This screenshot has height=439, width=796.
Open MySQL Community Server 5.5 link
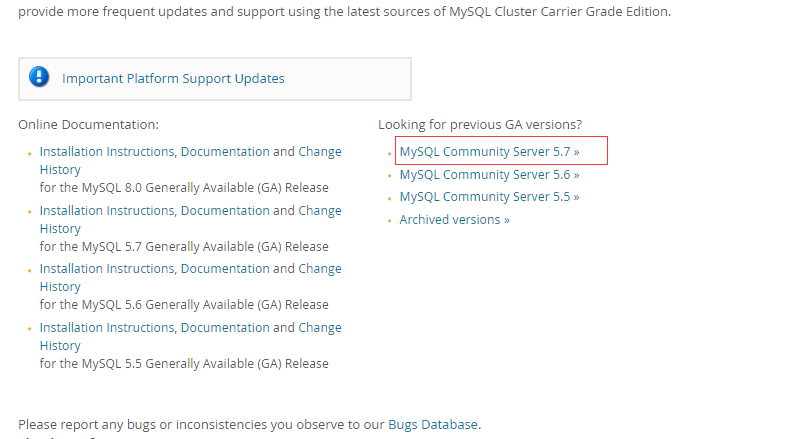pos(489,197)
